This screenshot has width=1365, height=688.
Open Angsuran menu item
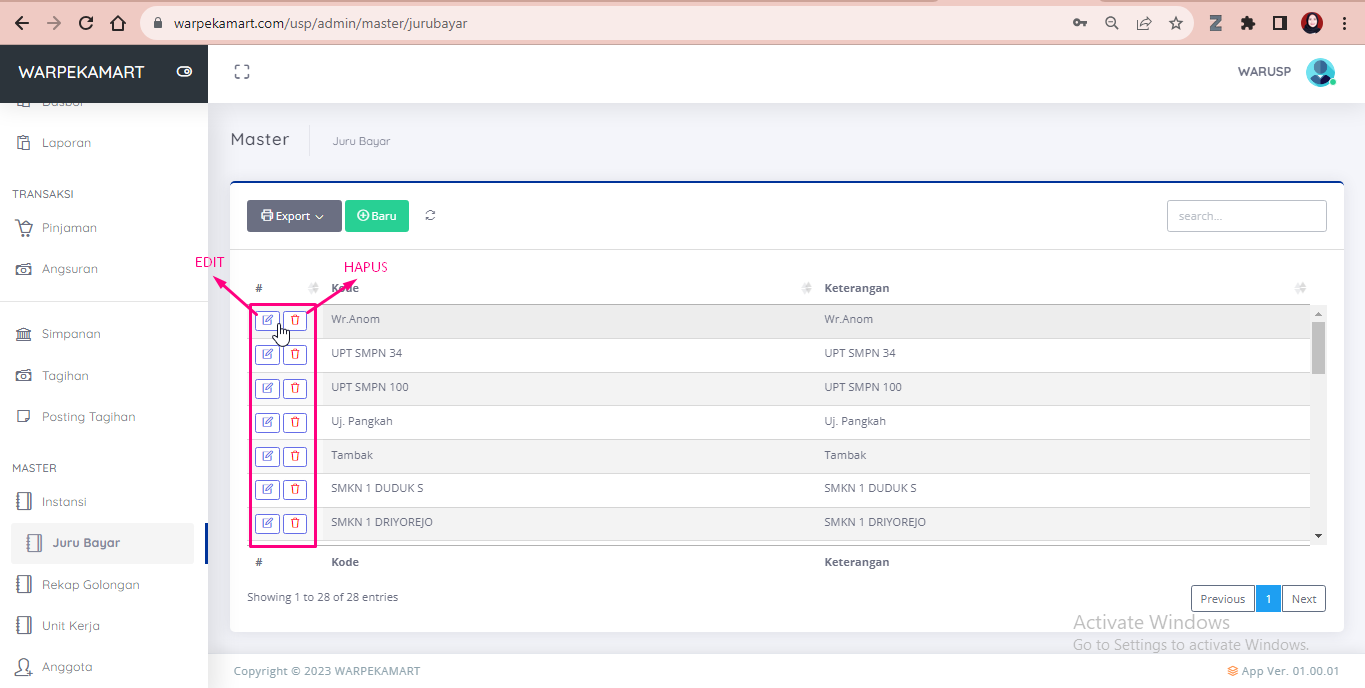pyautogui.click(x=69, y=269)
